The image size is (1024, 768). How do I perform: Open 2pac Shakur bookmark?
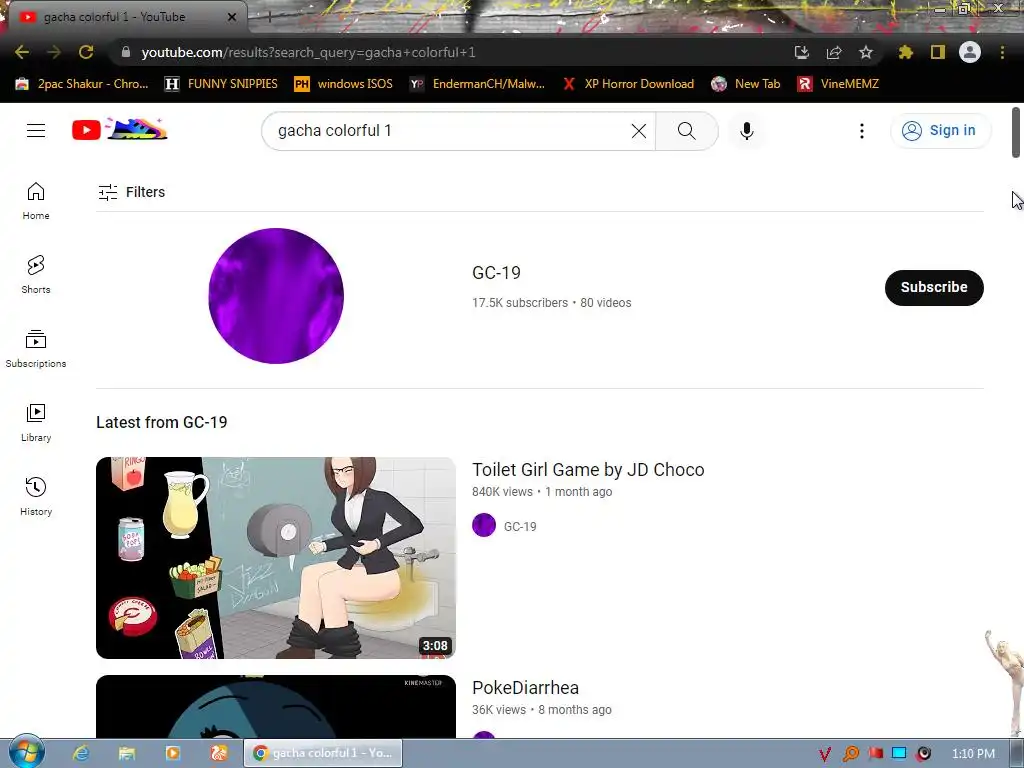[x=82, y=84]
